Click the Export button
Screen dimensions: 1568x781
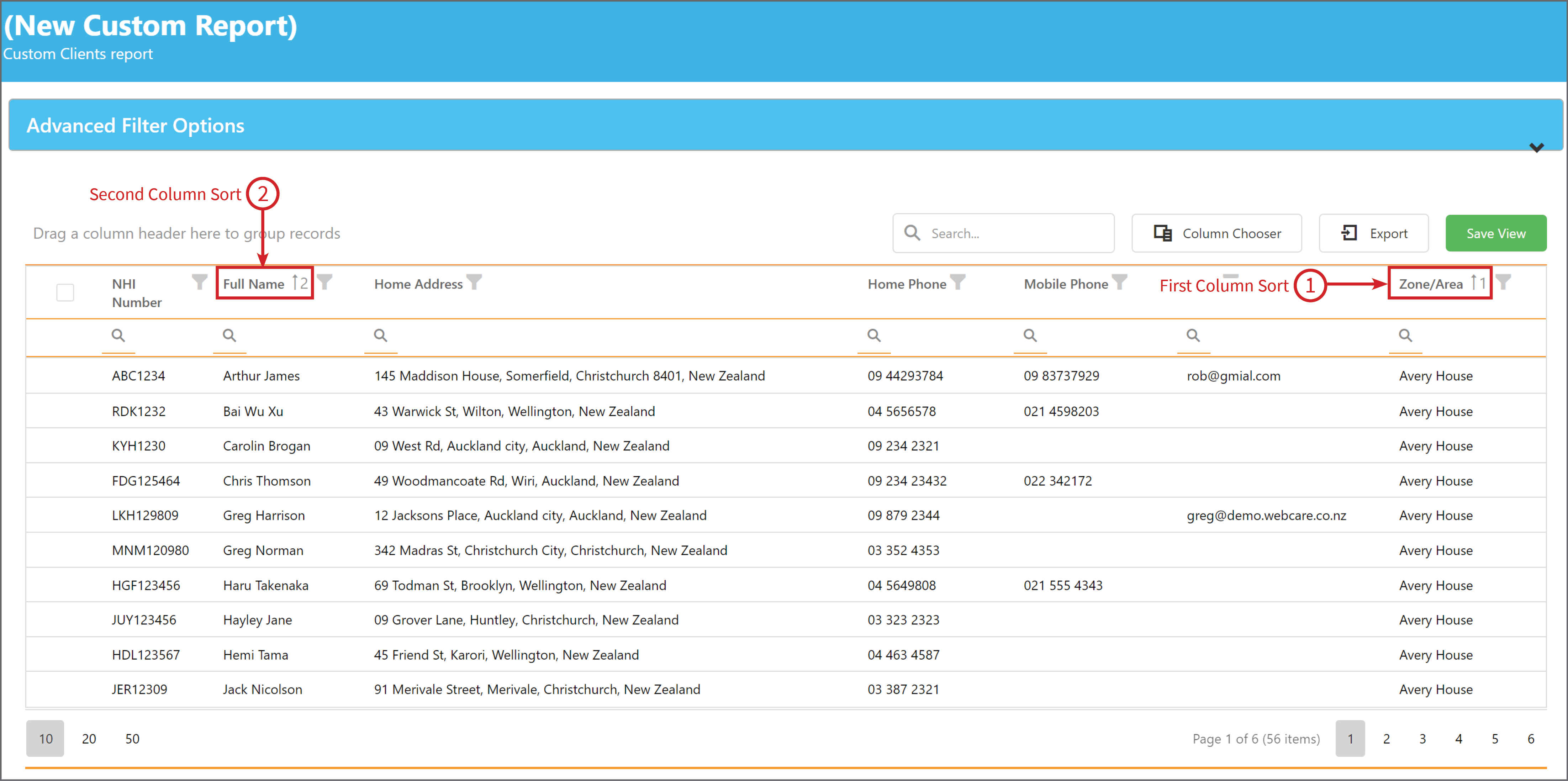(x=1374, y=233)
